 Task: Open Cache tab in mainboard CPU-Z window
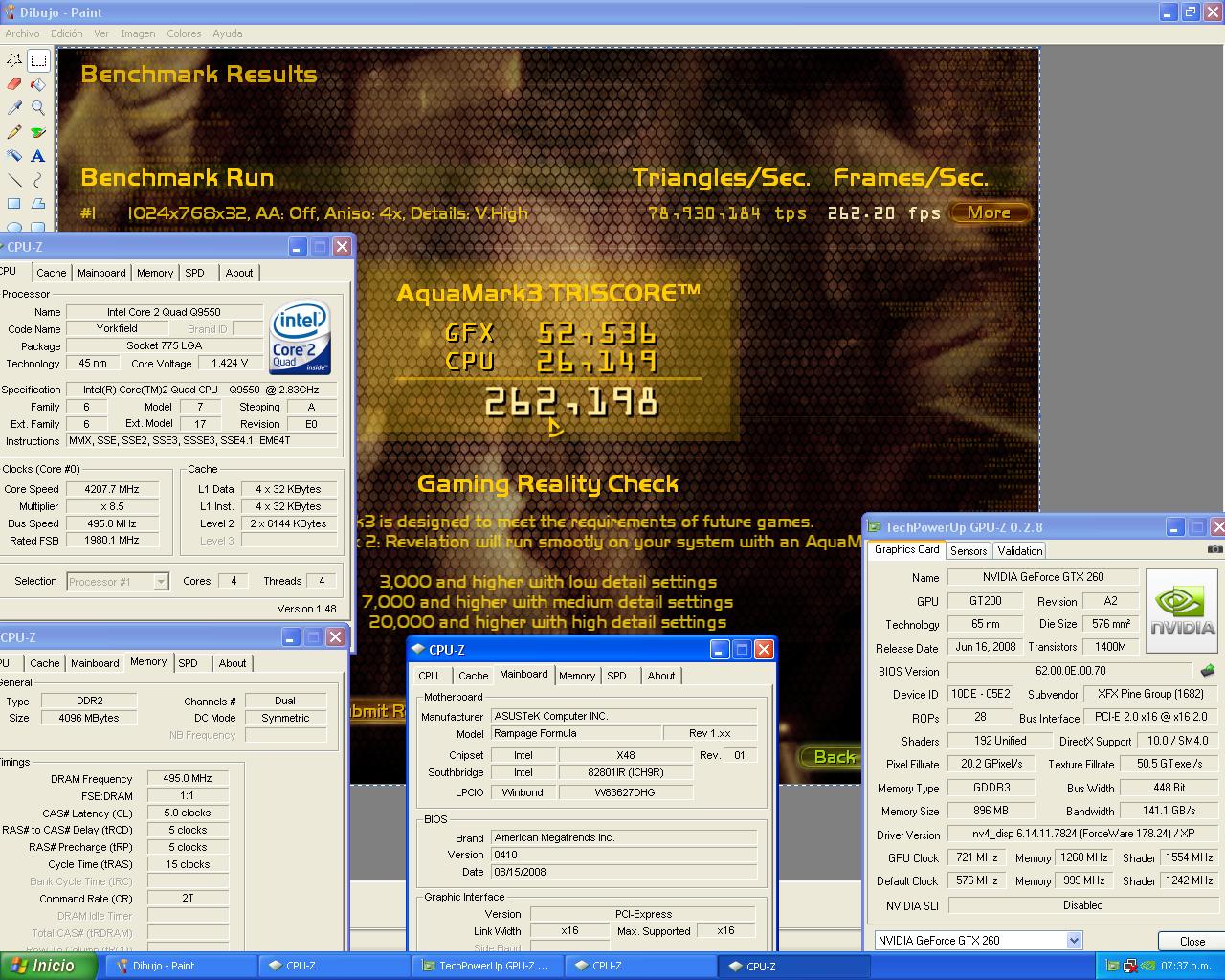[474, 676]
